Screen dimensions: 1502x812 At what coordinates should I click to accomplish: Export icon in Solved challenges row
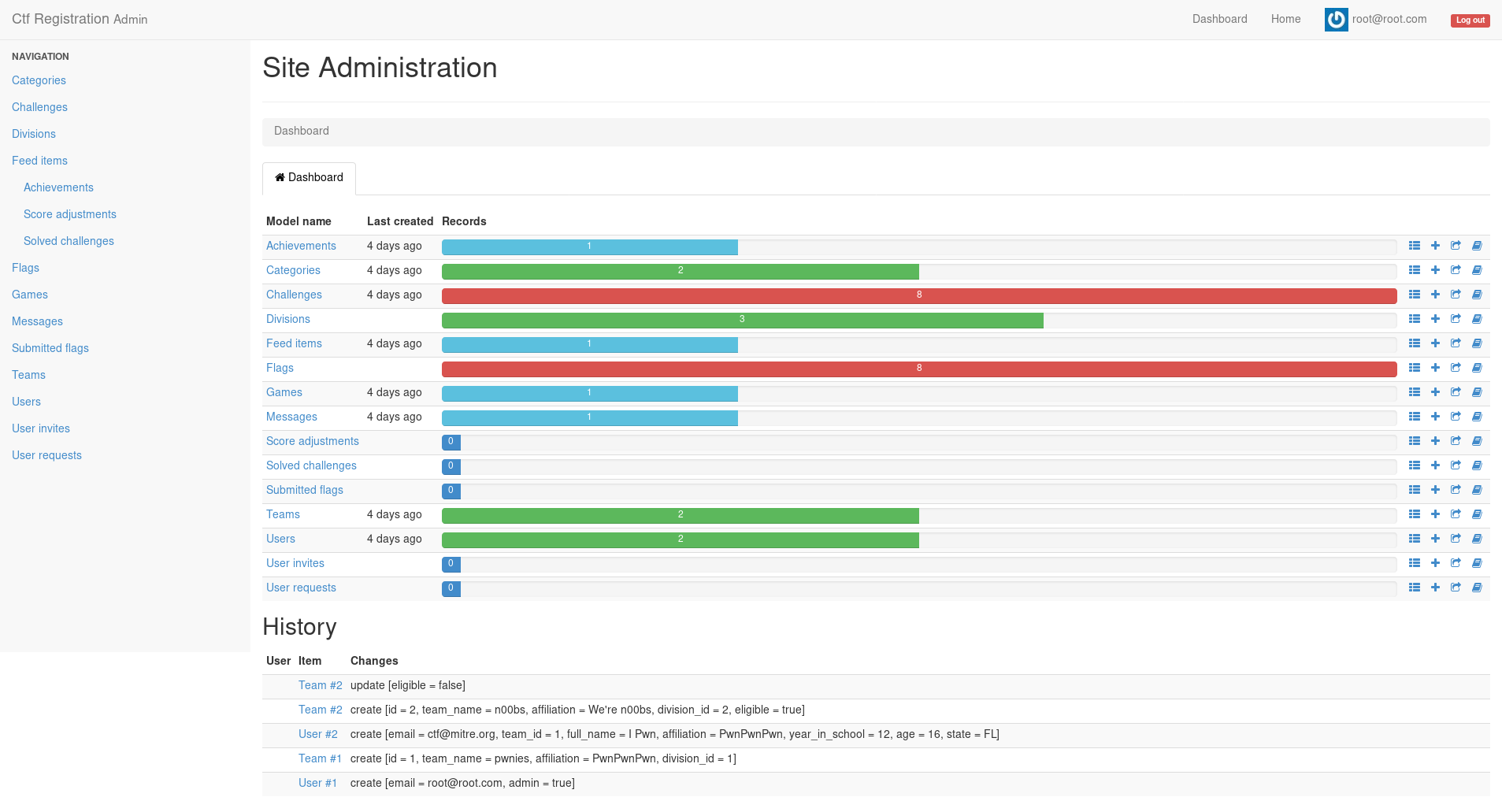pos(1456,465)
